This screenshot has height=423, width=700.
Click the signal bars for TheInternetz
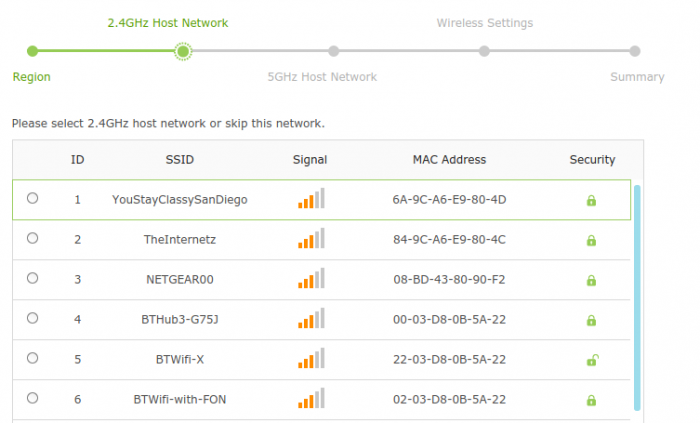point(311,238)
